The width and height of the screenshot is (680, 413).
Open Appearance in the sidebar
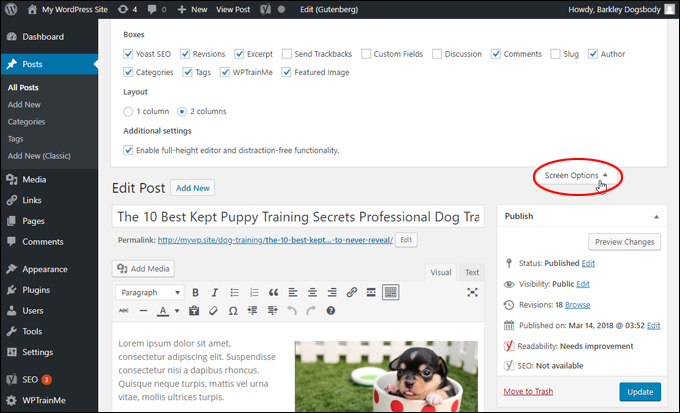pos(45,269)
